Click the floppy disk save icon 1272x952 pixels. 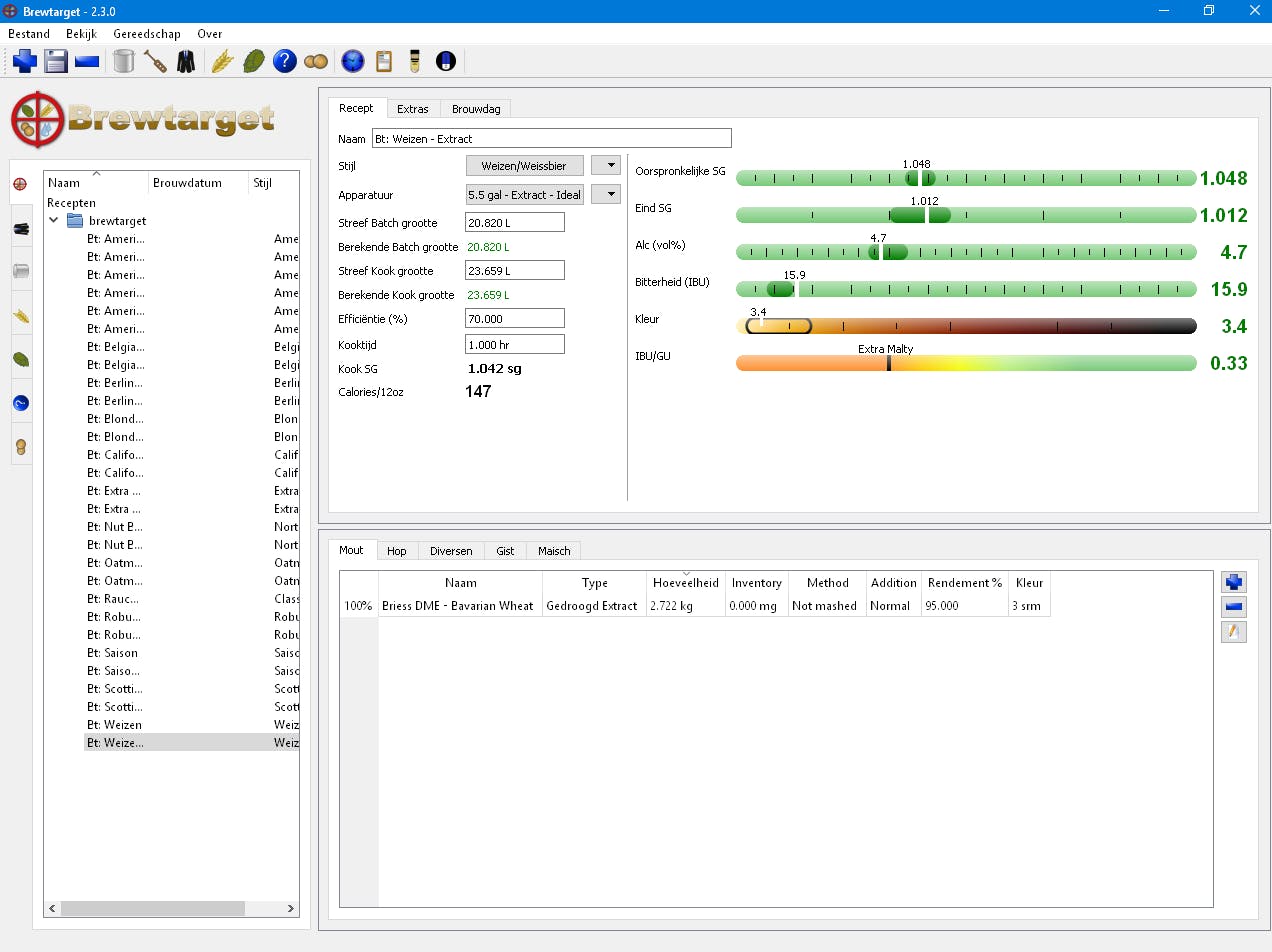[x=56, y=62]
